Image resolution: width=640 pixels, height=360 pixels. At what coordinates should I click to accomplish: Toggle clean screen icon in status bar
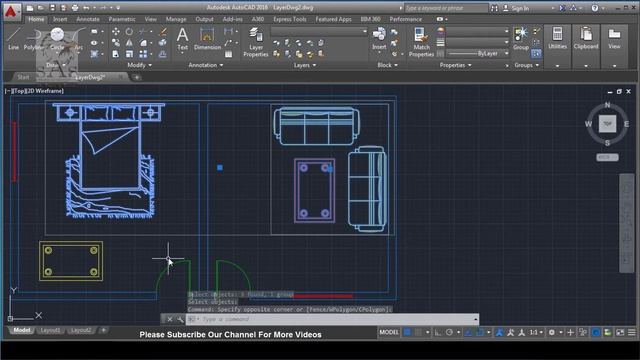point(620,333)
